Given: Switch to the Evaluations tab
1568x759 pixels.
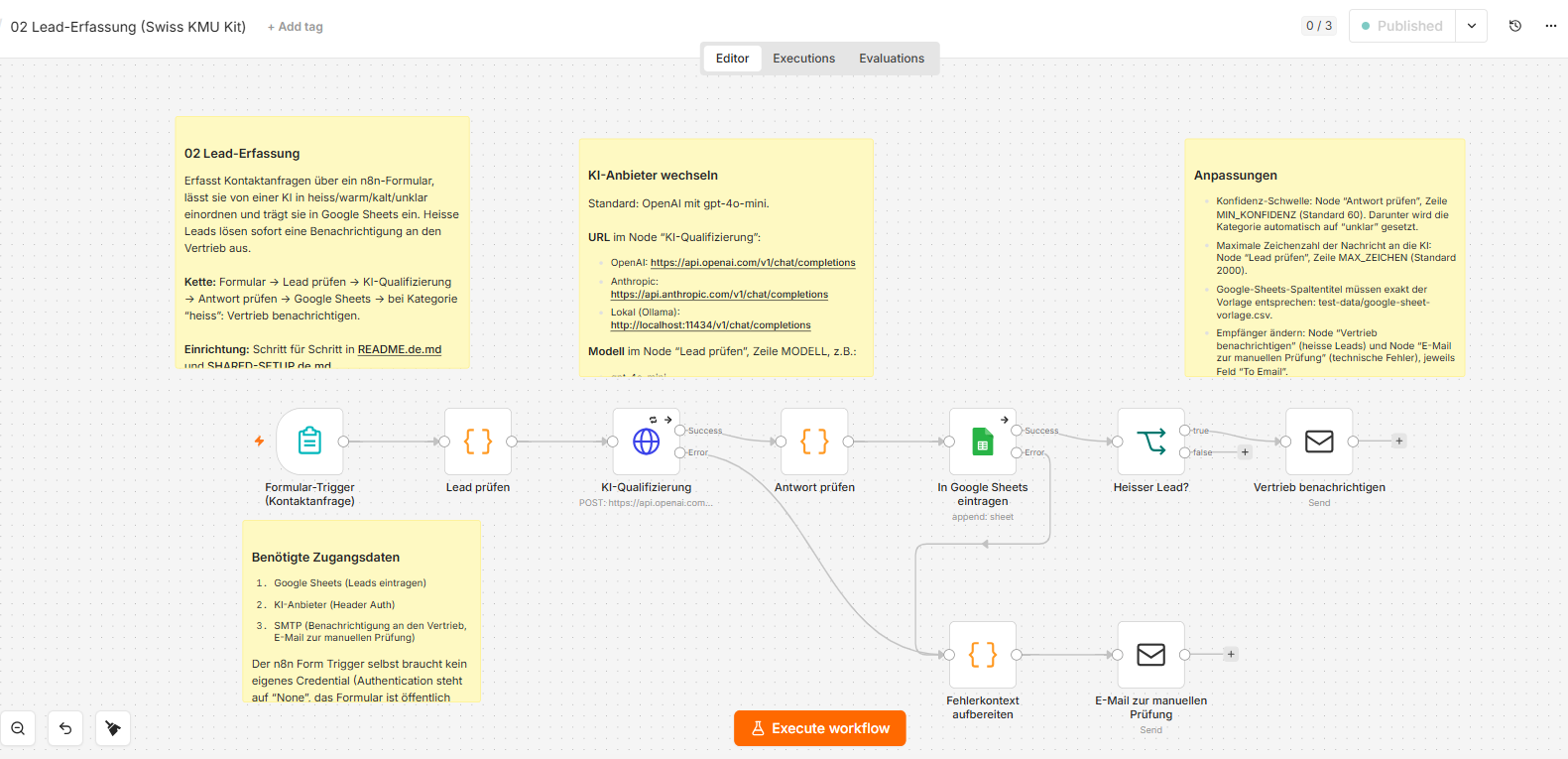Looking at the screenshot, I should click(892, 59).
